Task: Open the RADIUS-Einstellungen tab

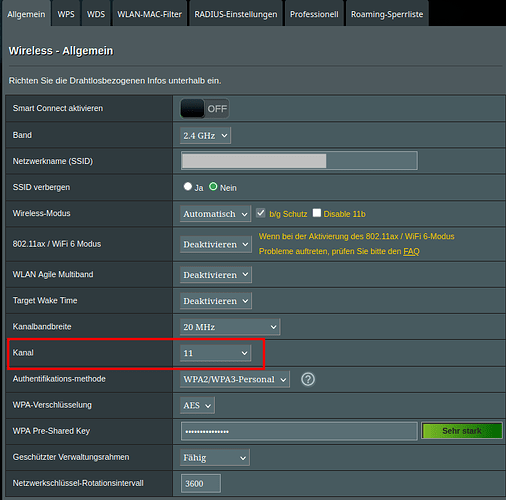Action: (236, 14)
